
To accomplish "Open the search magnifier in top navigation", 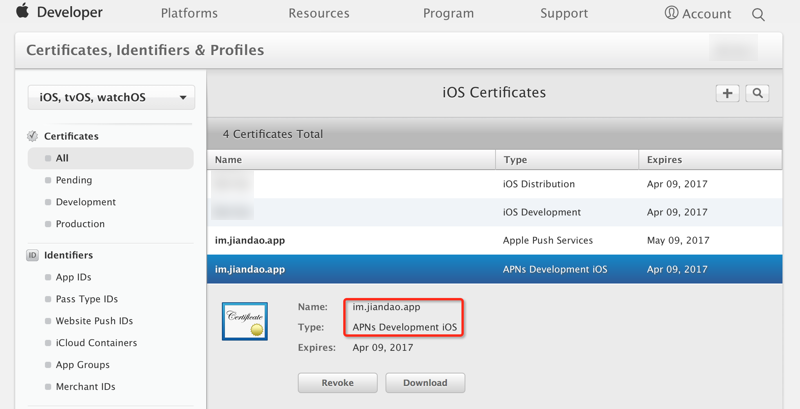I will point(758,14).
